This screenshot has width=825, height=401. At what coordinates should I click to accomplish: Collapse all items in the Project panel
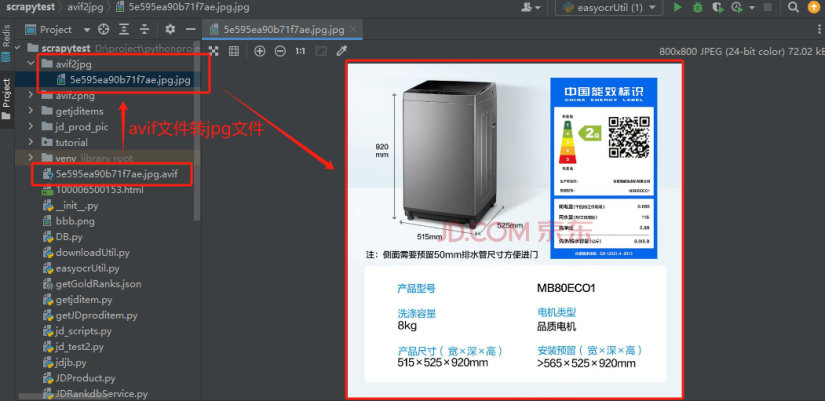(x=144, y=29)
